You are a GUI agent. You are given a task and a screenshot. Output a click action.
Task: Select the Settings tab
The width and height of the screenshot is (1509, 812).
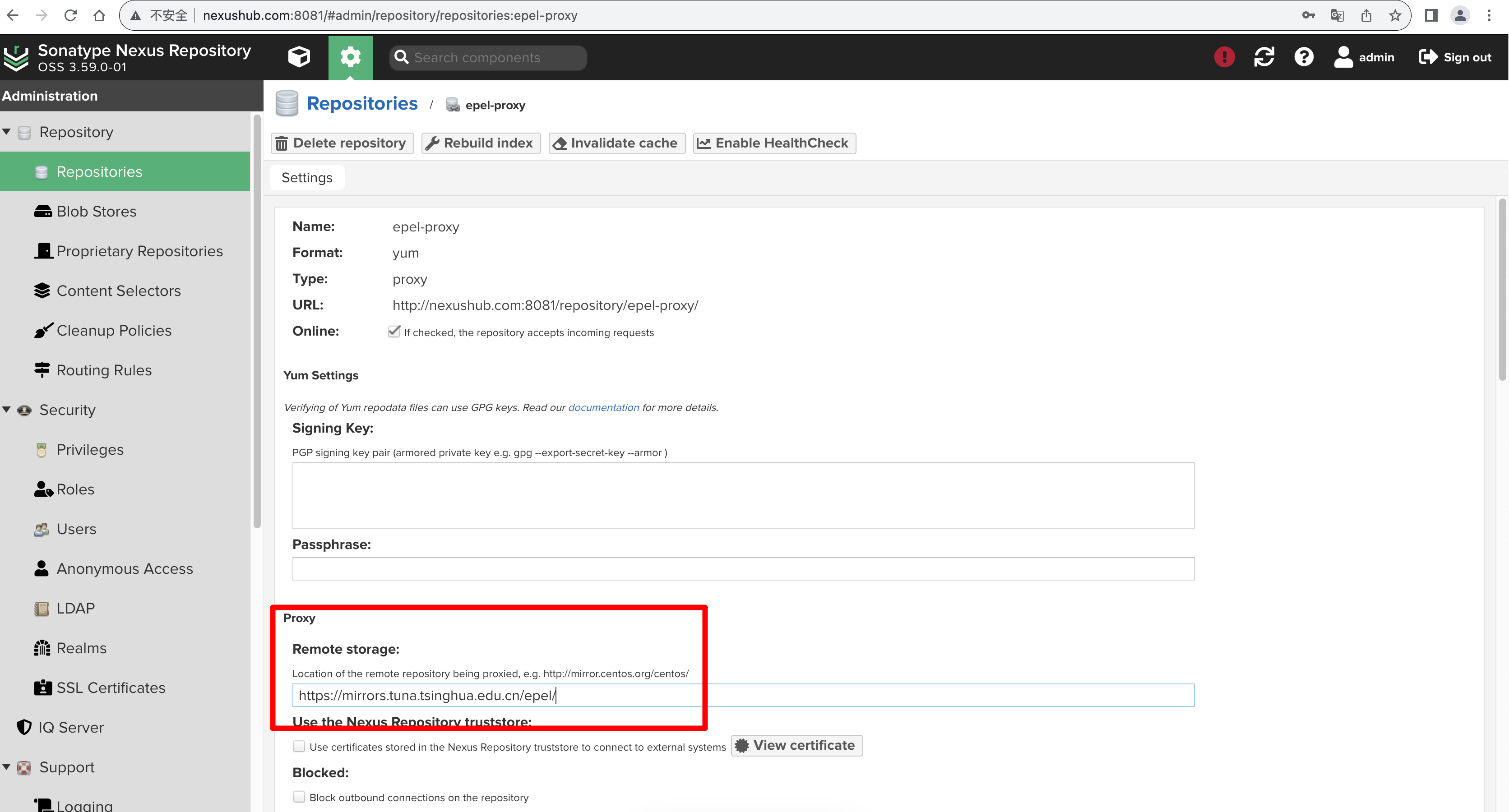tap(307, 177)
